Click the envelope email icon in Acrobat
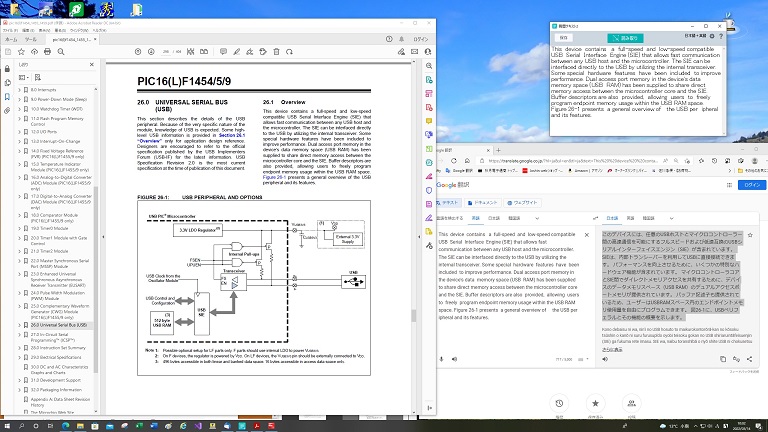 pos(414,51)
